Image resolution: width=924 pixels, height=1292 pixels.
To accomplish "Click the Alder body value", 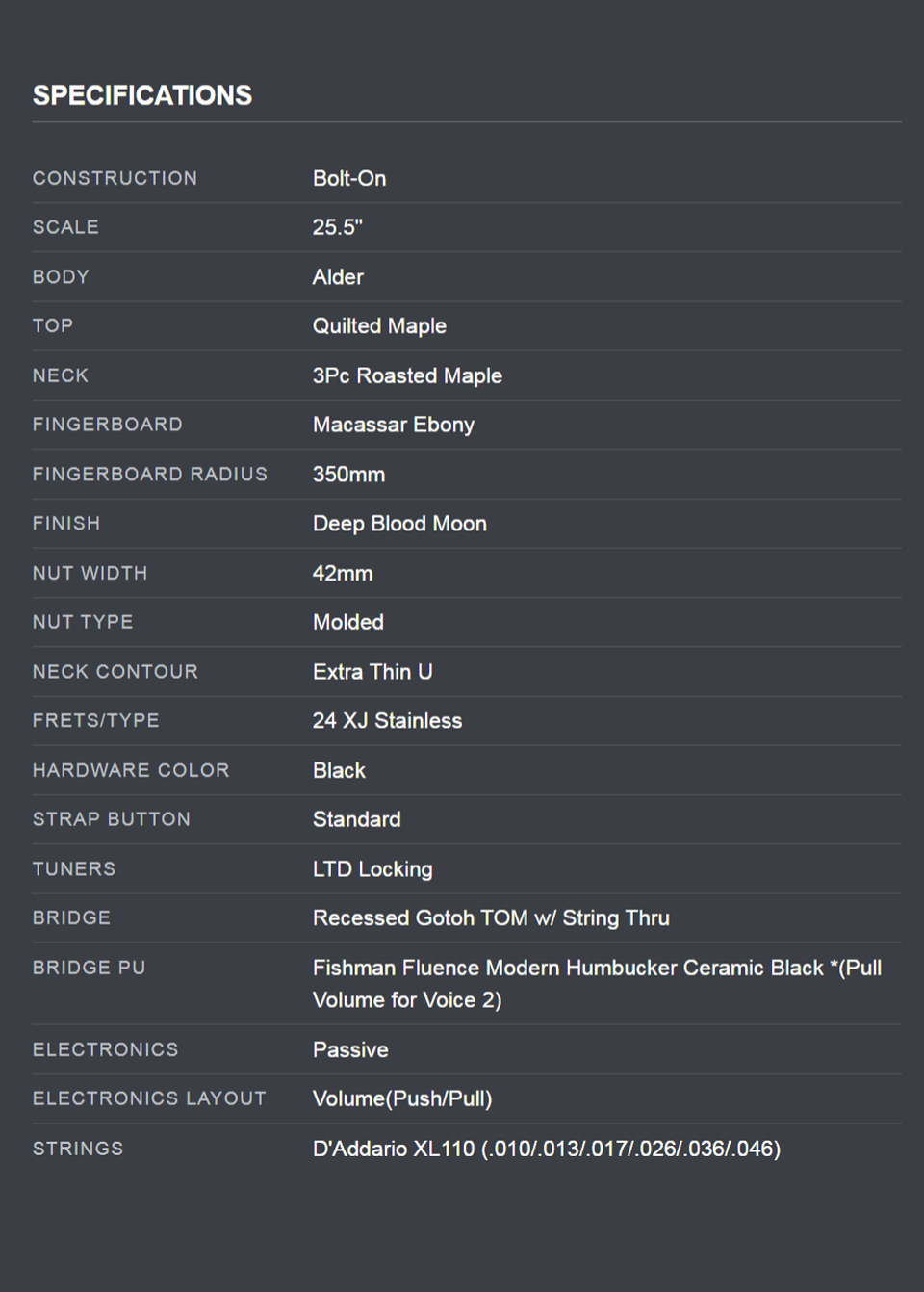I will (338, 277).
